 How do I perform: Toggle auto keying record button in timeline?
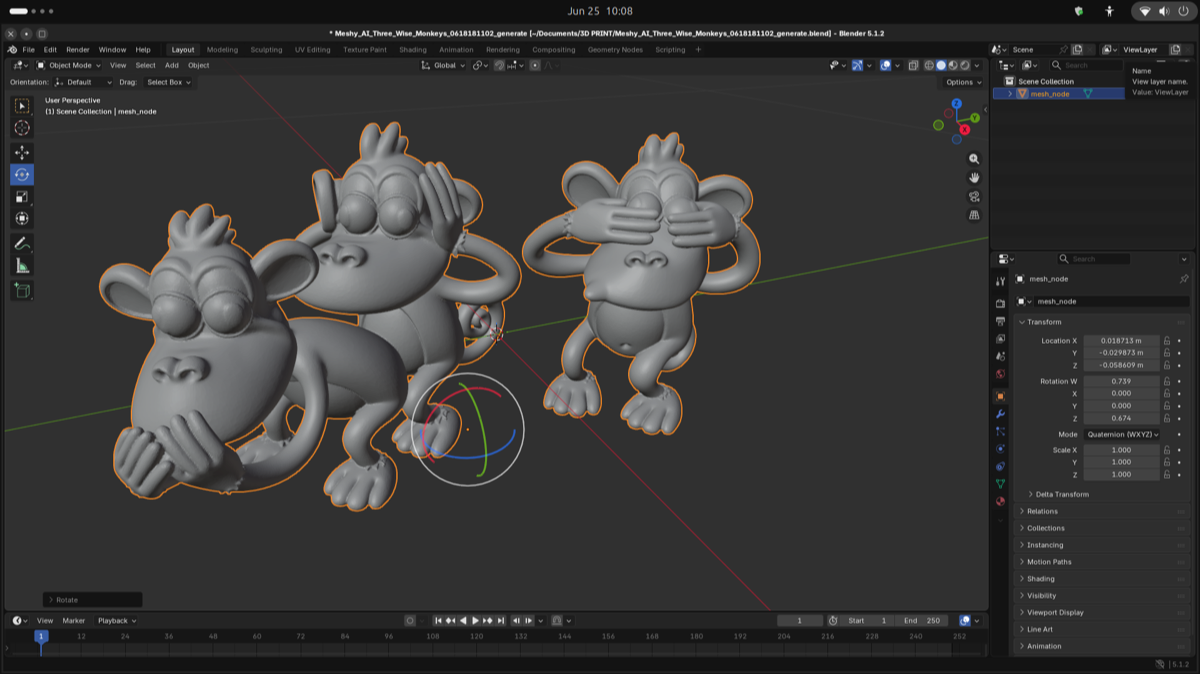pyautogui.click(x=410, y=621)
